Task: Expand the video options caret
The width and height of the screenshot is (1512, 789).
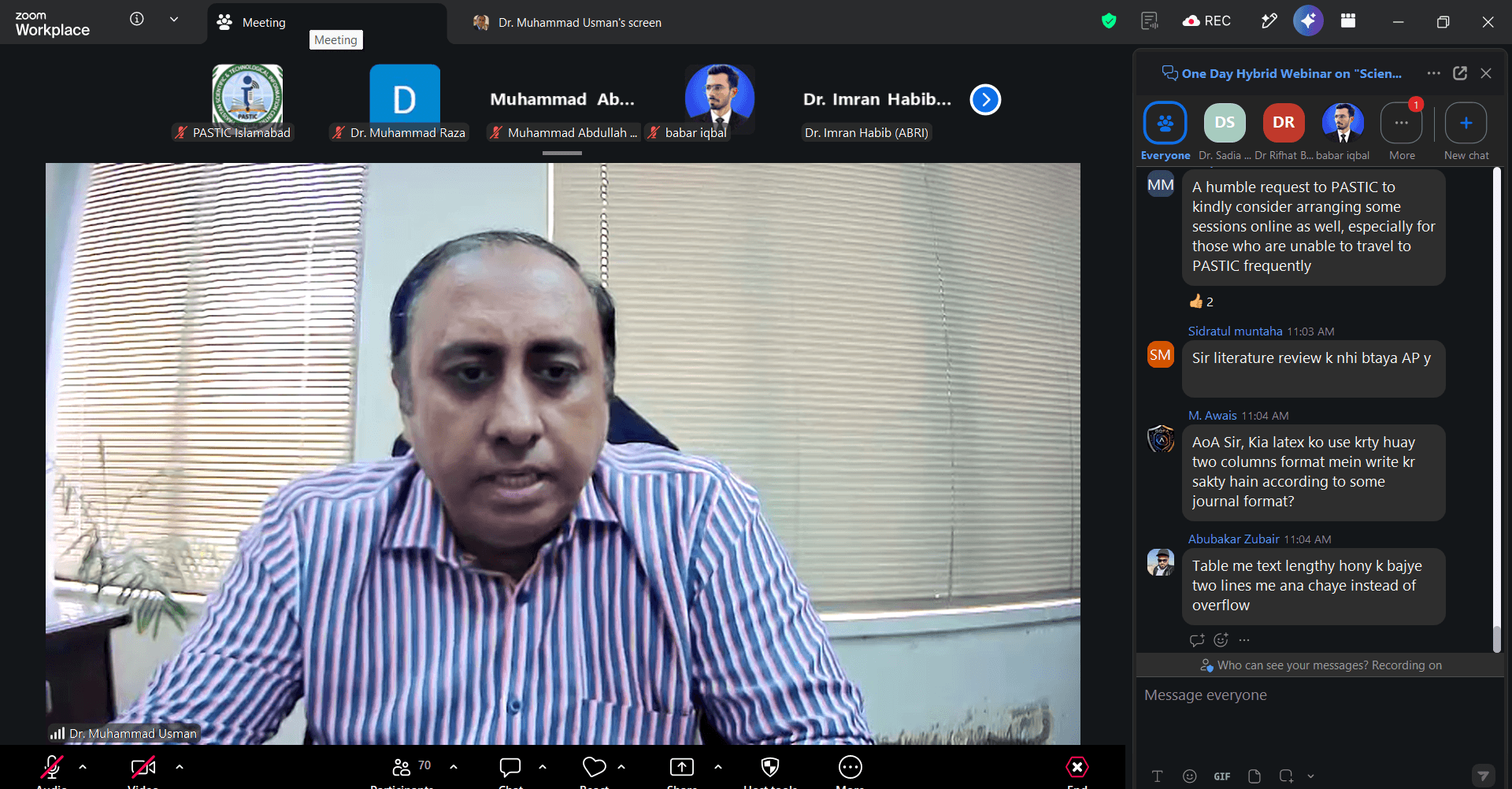Action: tap(180, 766)
